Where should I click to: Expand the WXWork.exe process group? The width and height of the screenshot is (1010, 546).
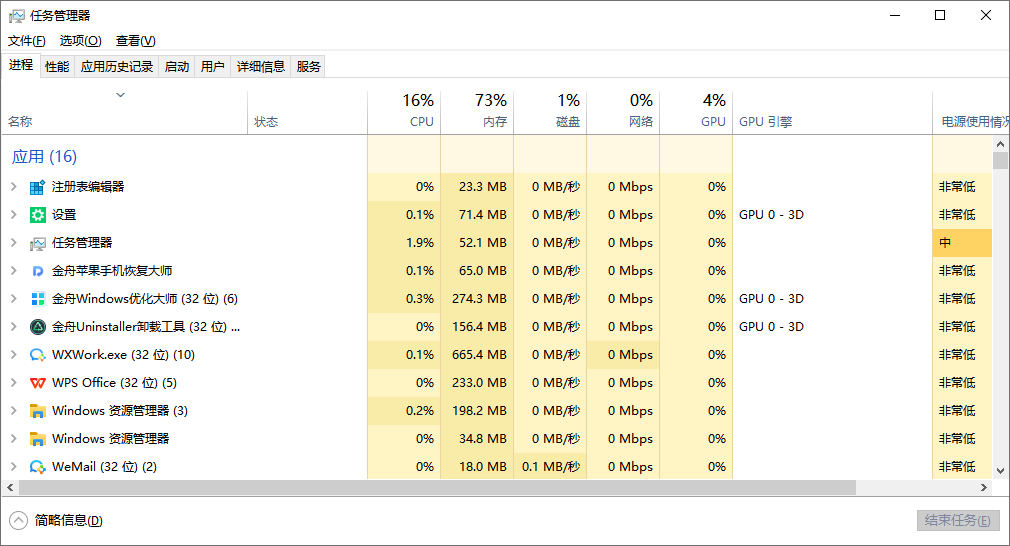pyautogui.click(x=14, y=355)
